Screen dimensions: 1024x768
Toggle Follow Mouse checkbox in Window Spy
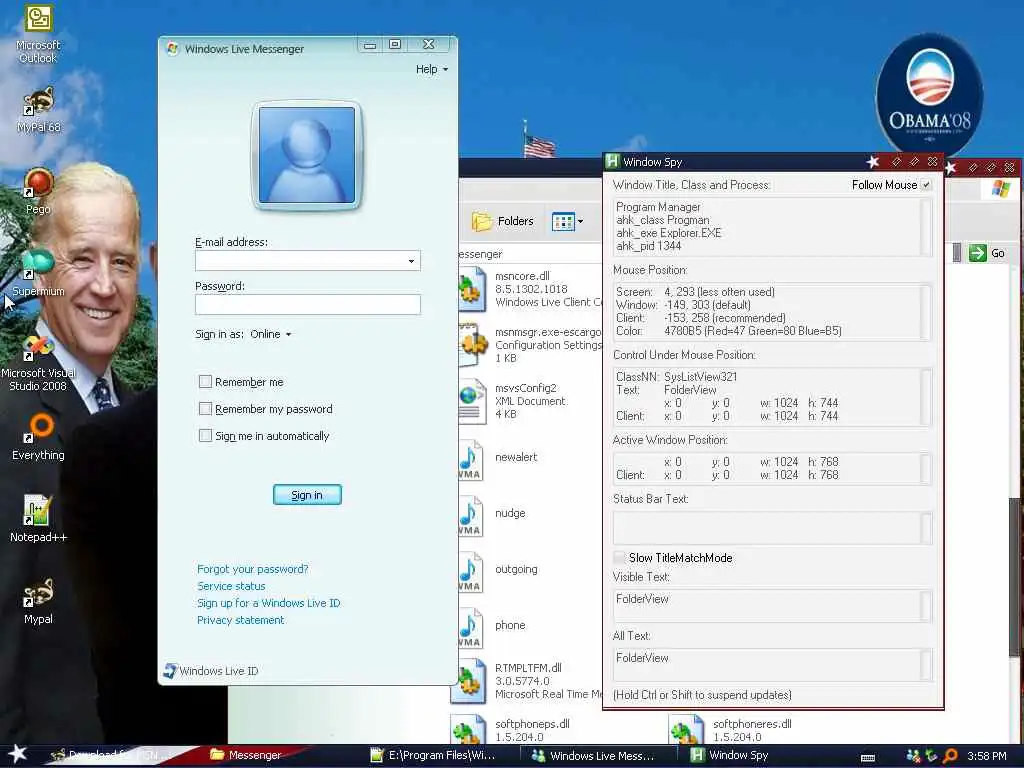pyautogui.click(x=926, y=185)
